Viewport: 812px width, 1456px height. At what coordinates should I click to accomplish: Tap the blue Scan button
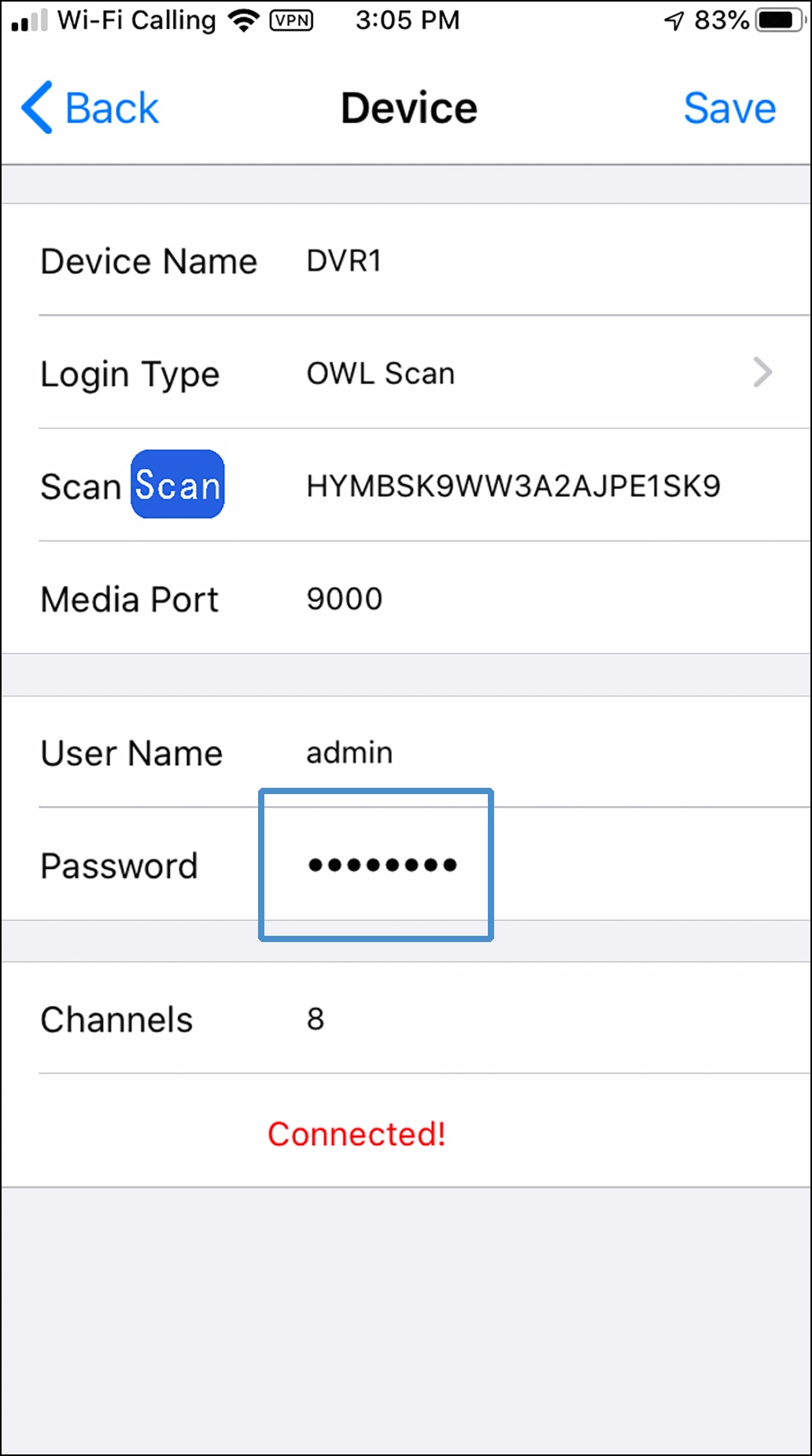coord(178,484)
